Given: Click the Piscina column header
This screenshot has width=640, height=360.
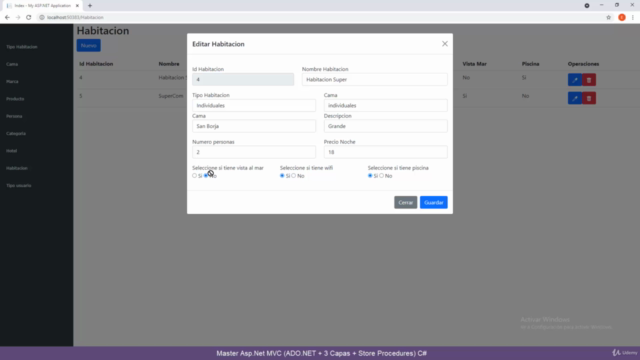Looking at the screenshot, I should (x=530, y=64).
